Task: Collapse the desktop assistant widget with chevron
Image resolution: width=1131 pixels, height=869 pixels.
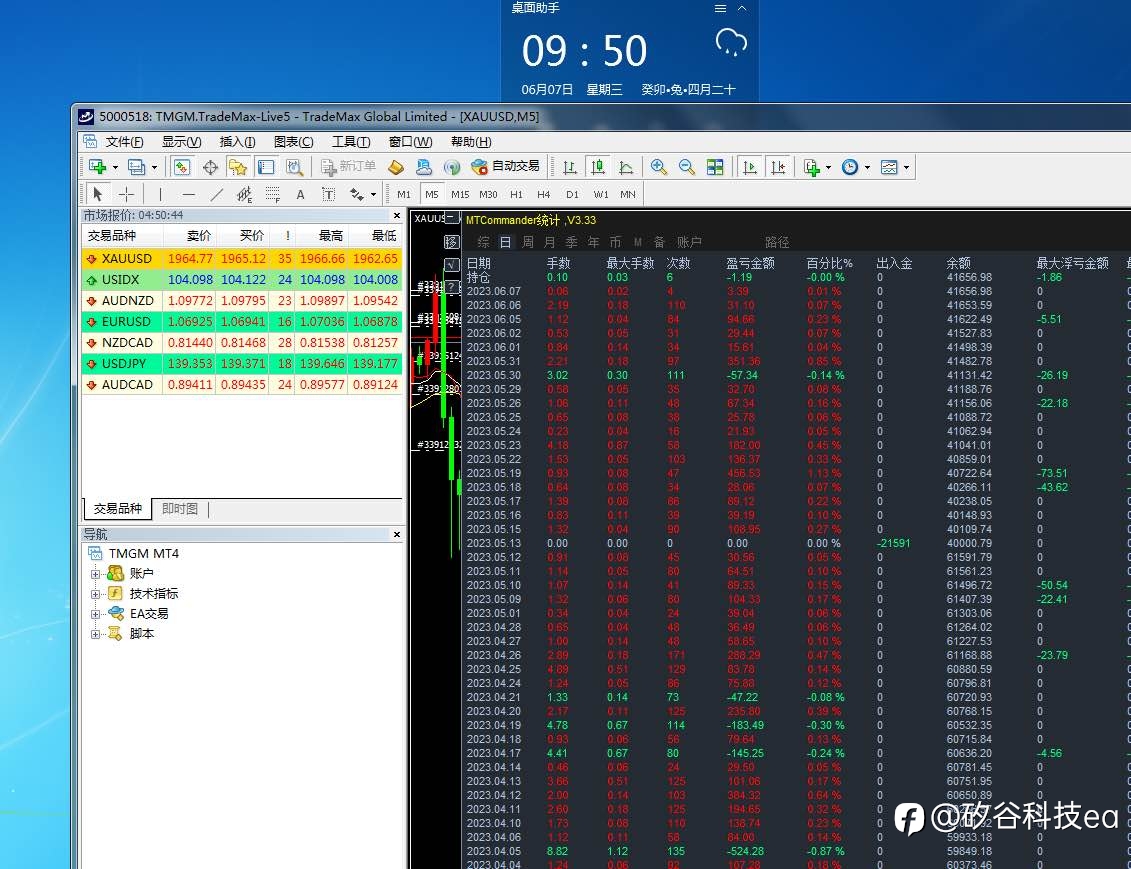Action: 742,9
